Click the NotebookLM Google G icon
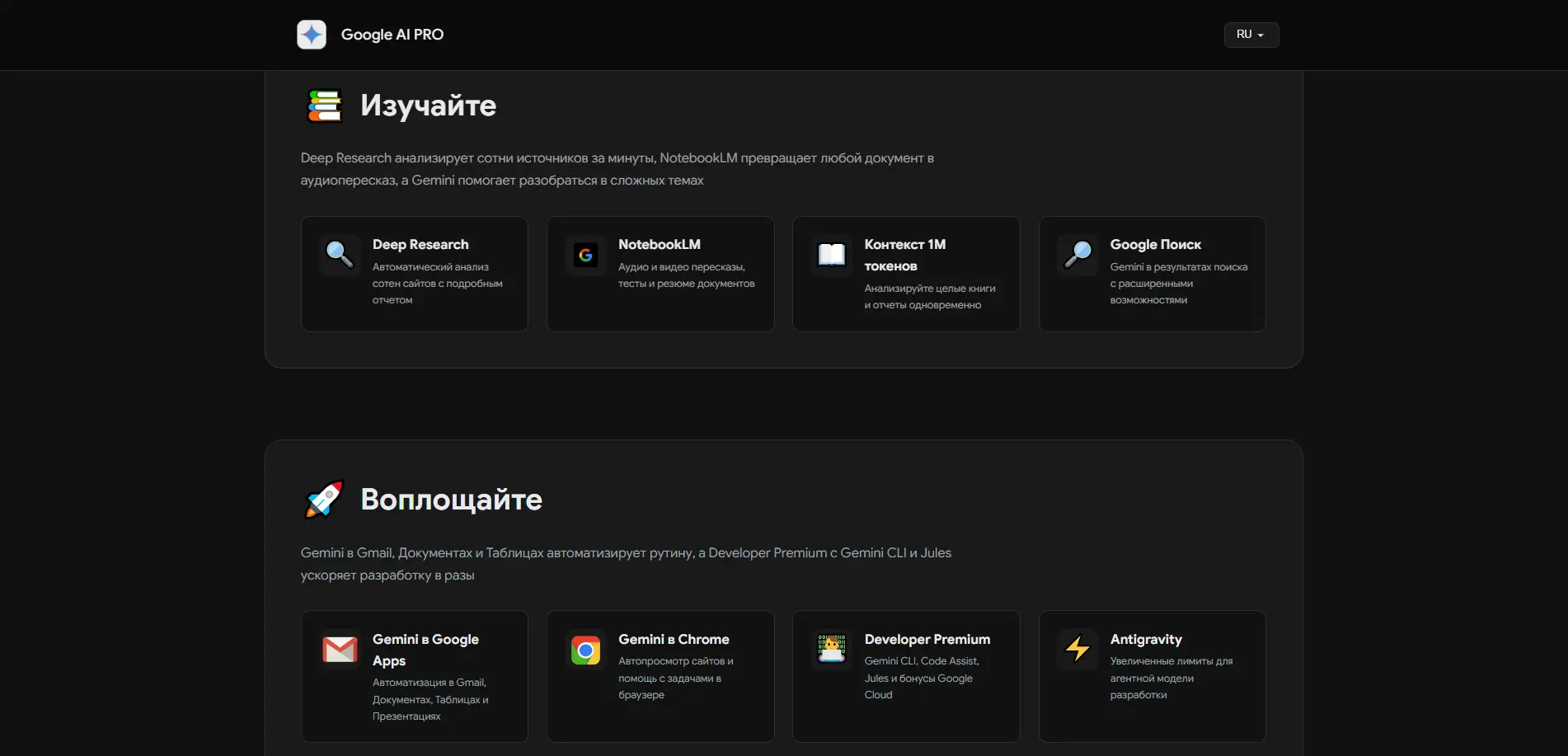This screenshot has width=1568, height=756. pos(585,255)
